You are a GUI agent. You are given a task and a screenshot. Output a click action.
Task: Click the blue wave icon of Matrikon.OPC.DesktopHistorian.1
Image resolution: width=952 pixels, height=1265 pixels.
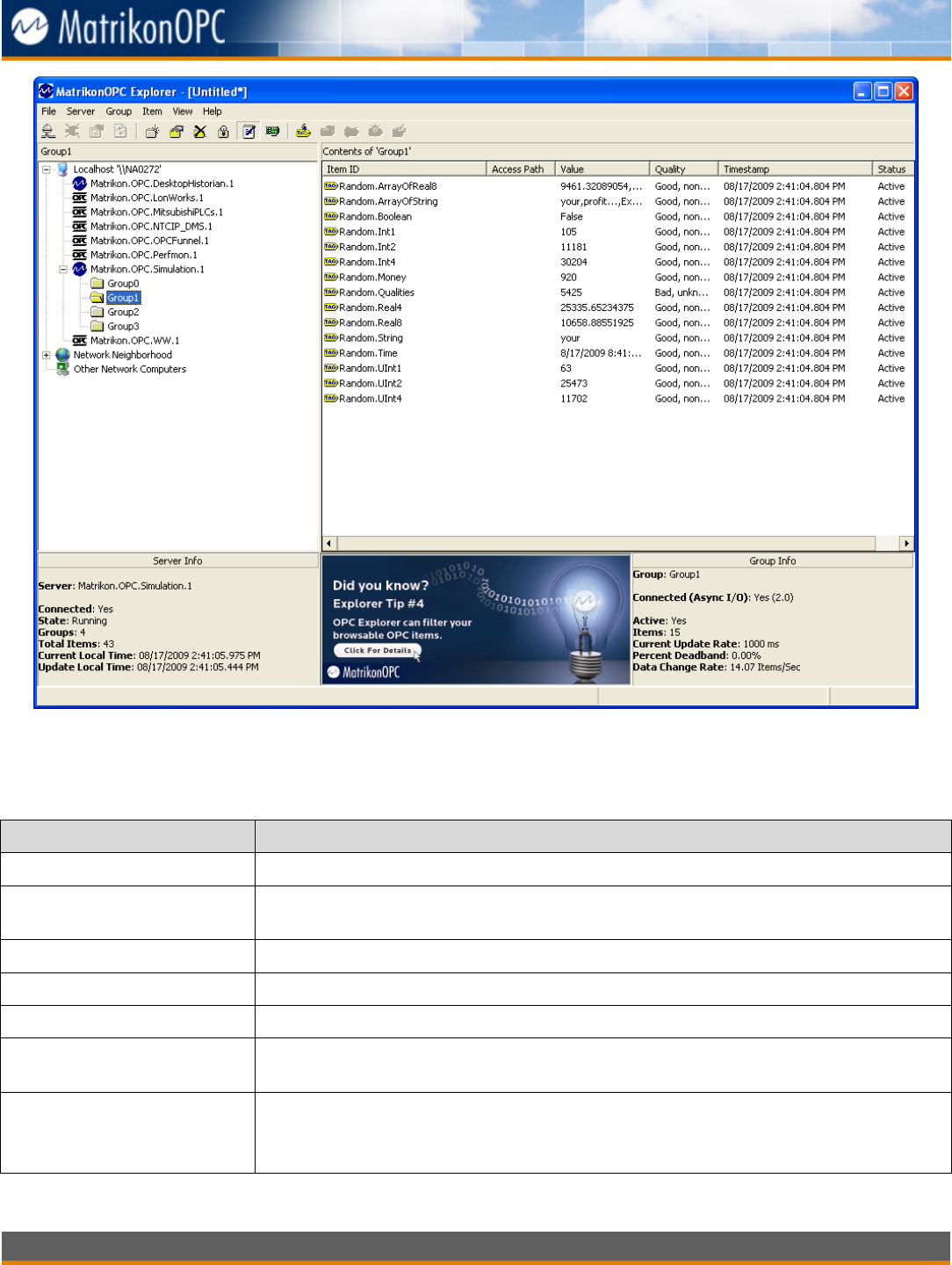pos(80,184)
